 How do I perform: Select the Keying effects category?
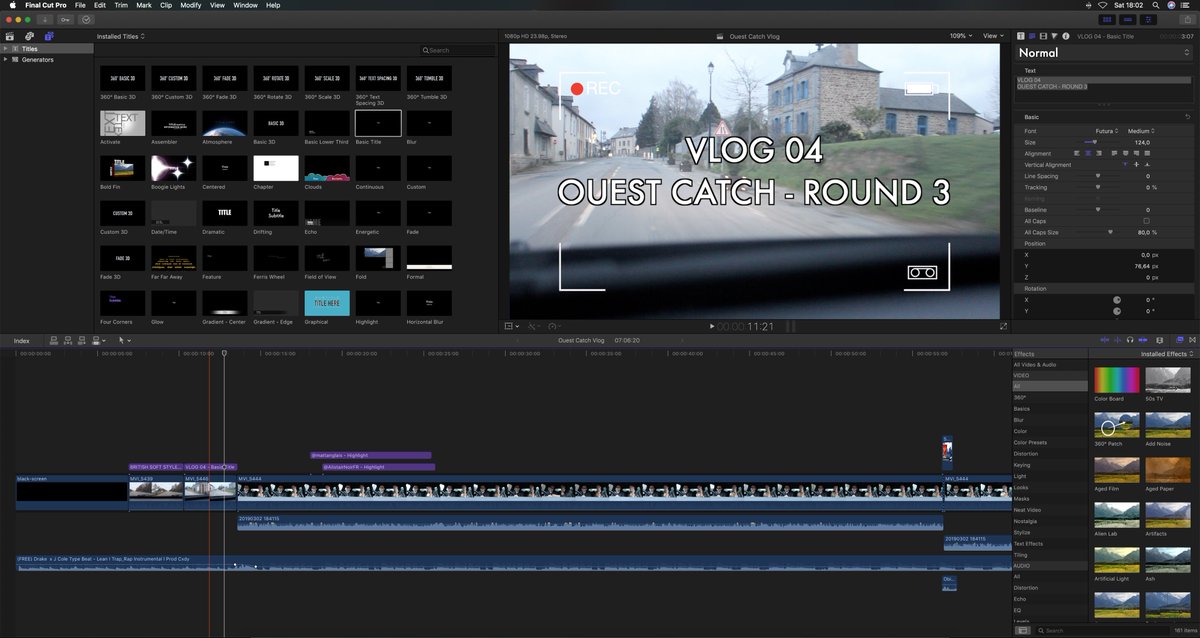[1049, 465]
